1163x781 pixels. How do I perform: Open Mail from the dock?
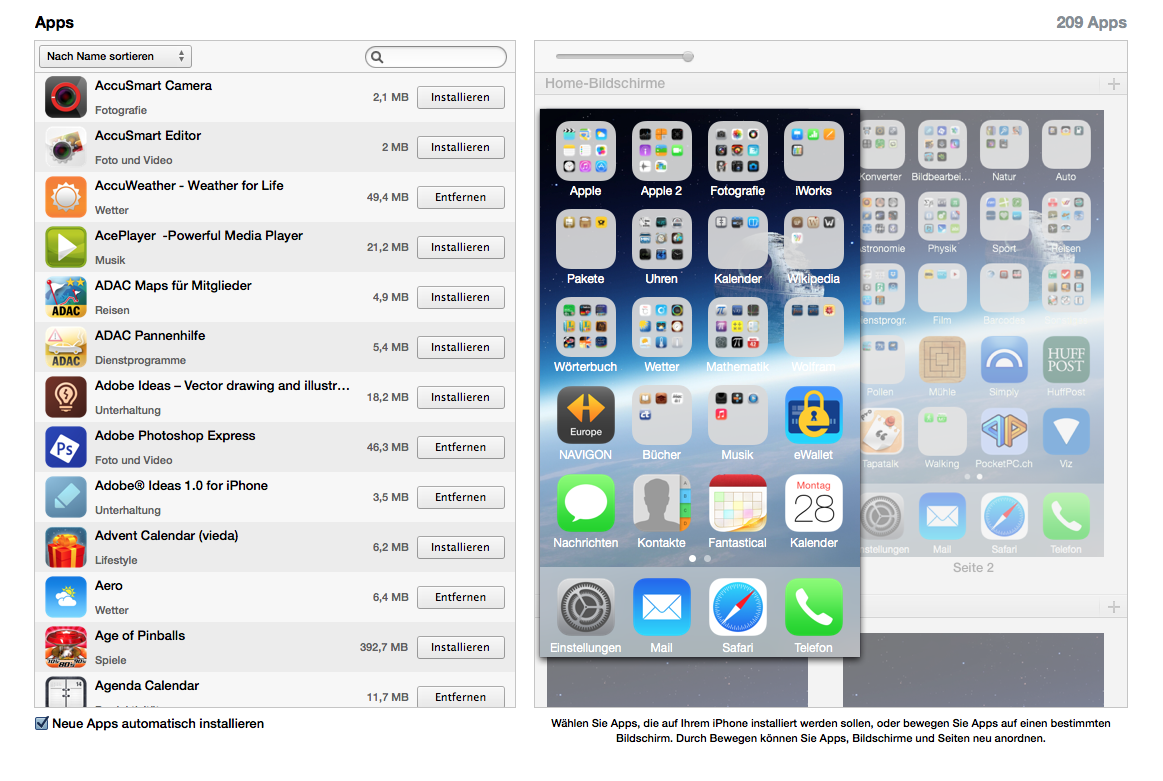tap(661, 606)
